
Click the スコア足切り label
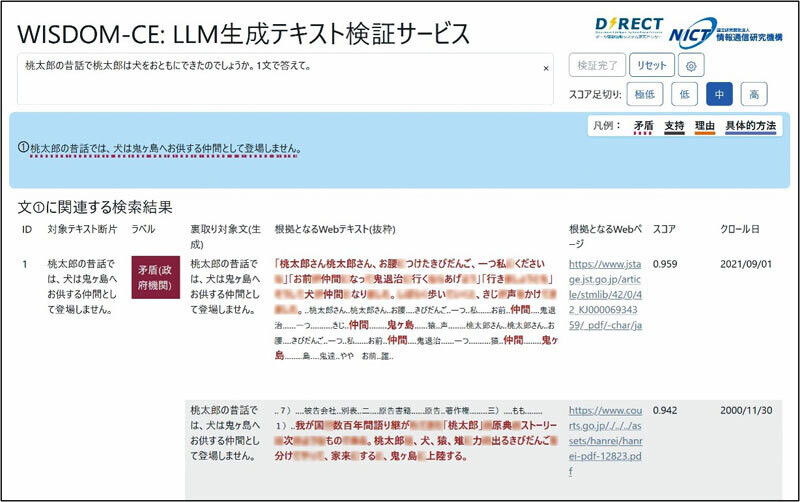tap(595, 94)
